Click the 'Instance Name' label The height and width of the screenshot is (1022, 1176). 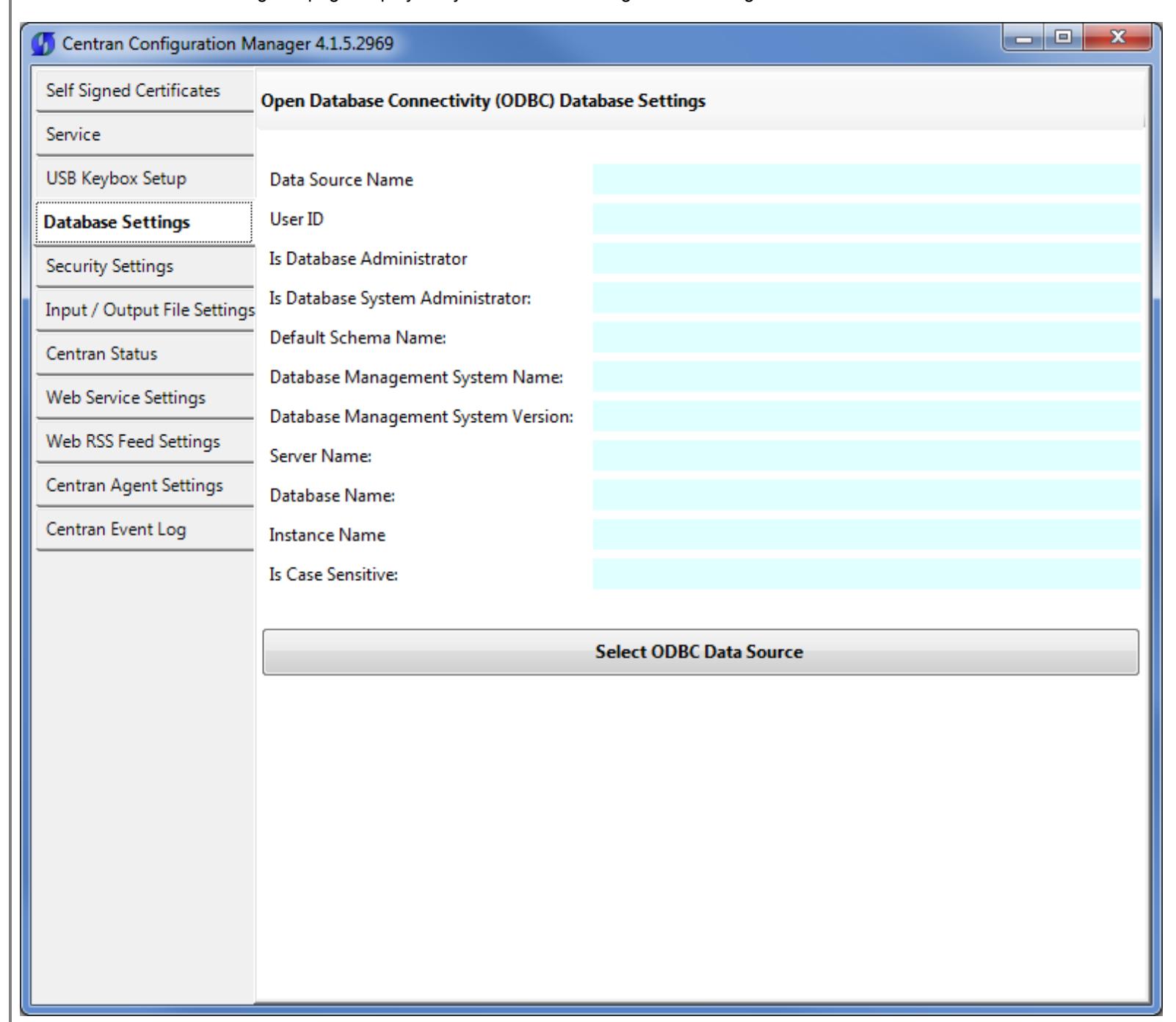[327, 535]
